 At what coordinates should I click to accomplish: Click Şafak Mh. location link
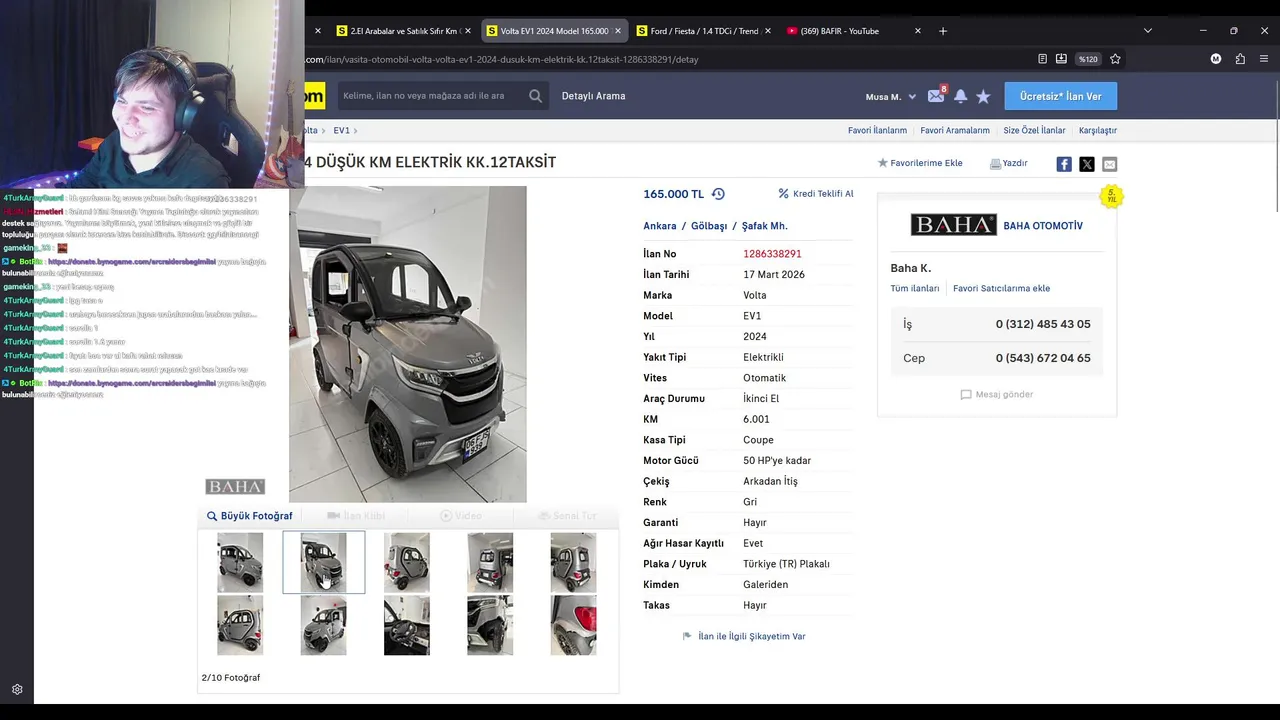pos(765,226)
